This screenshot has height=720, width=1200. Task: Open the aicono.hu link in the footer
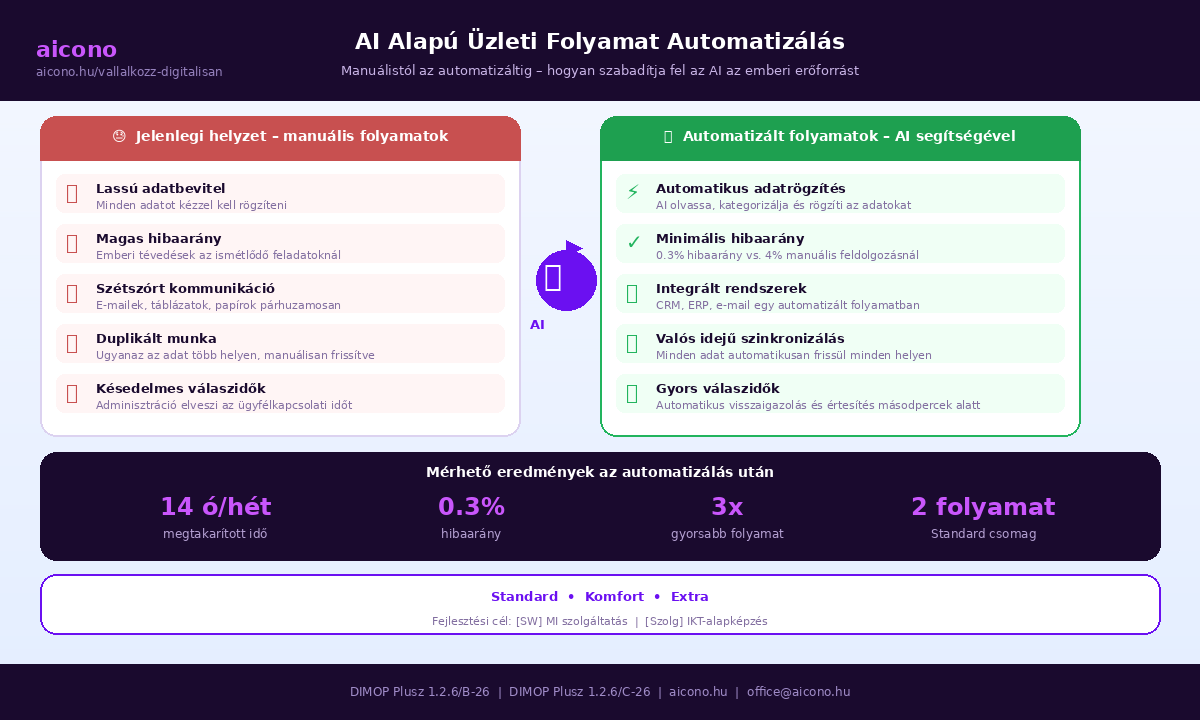coord(698,692)
